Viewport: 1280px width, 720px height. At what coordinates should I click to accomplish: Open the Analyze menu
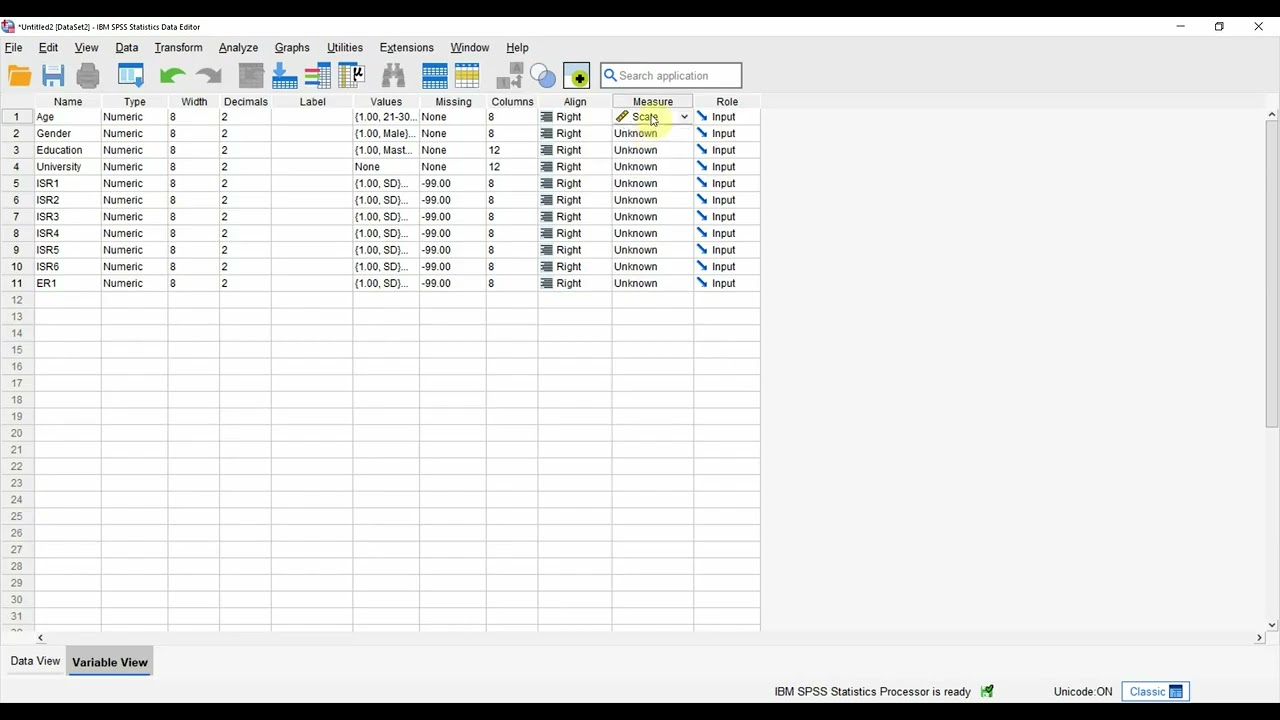239,48
